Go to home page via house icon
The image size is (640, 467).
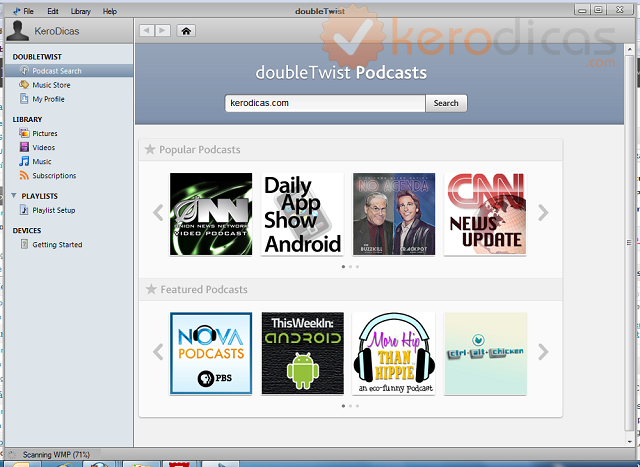point(186,31)
